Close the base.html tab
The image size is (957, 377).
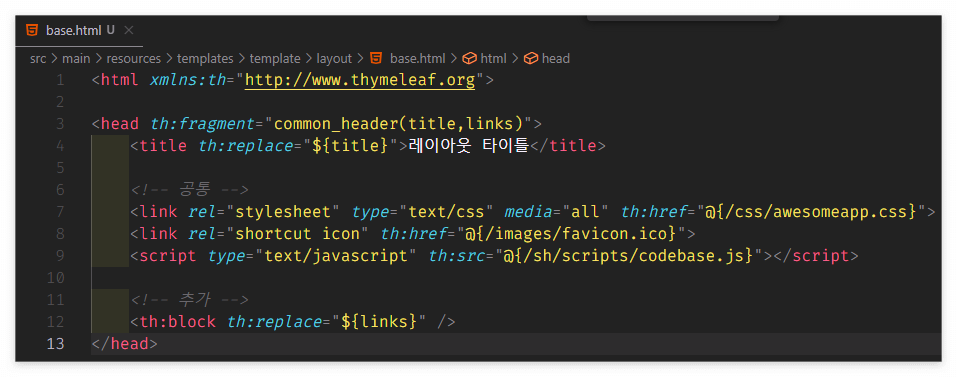pyautogui.click(x=128, y=31)
